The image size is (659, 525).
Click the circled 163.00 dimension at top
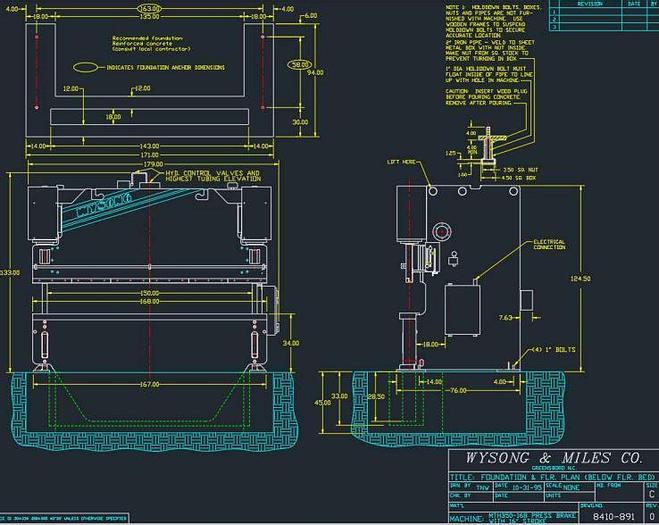point(149,8)
